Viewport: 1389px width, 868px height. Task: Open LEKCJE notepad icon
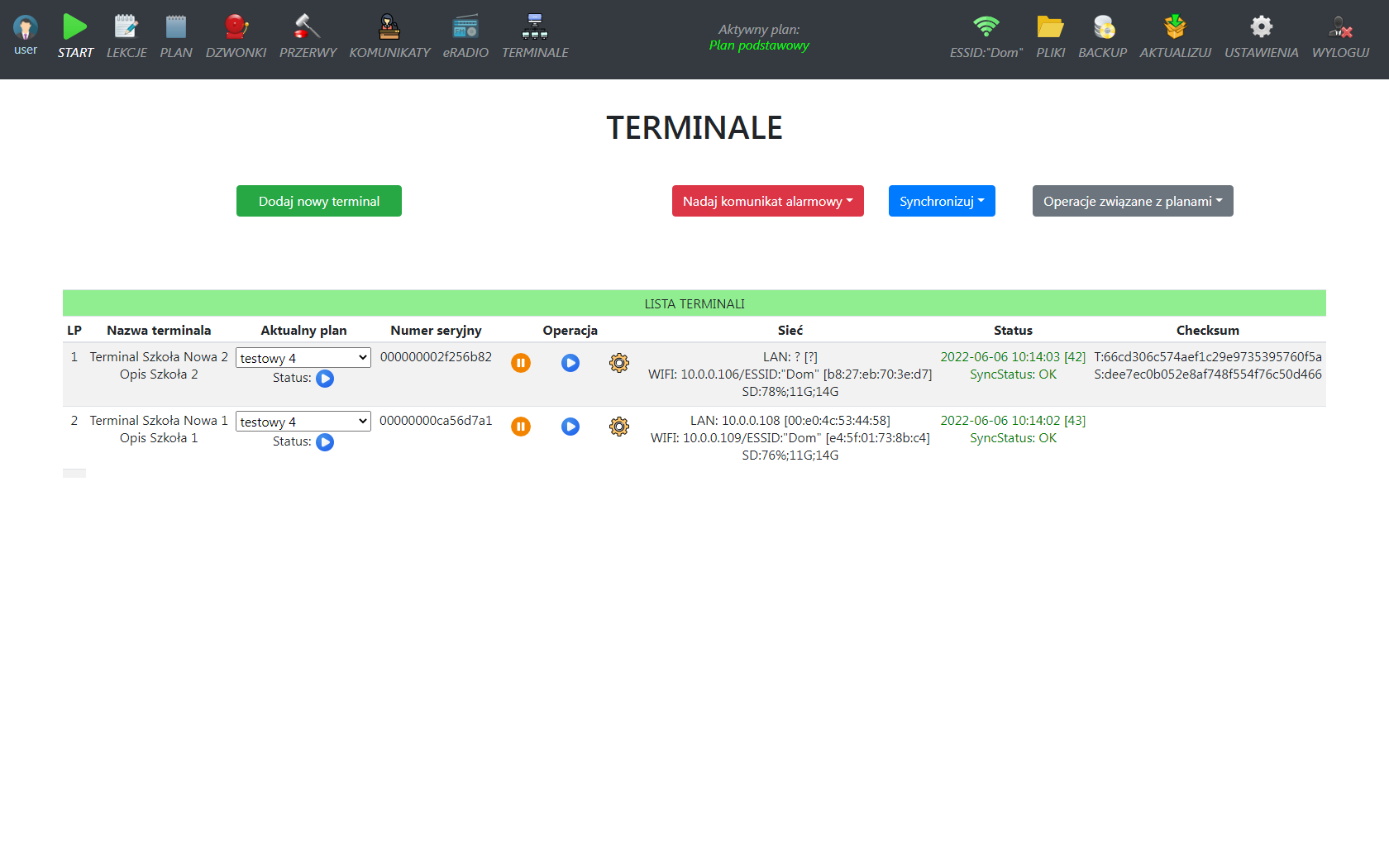(x=126, y=26)
